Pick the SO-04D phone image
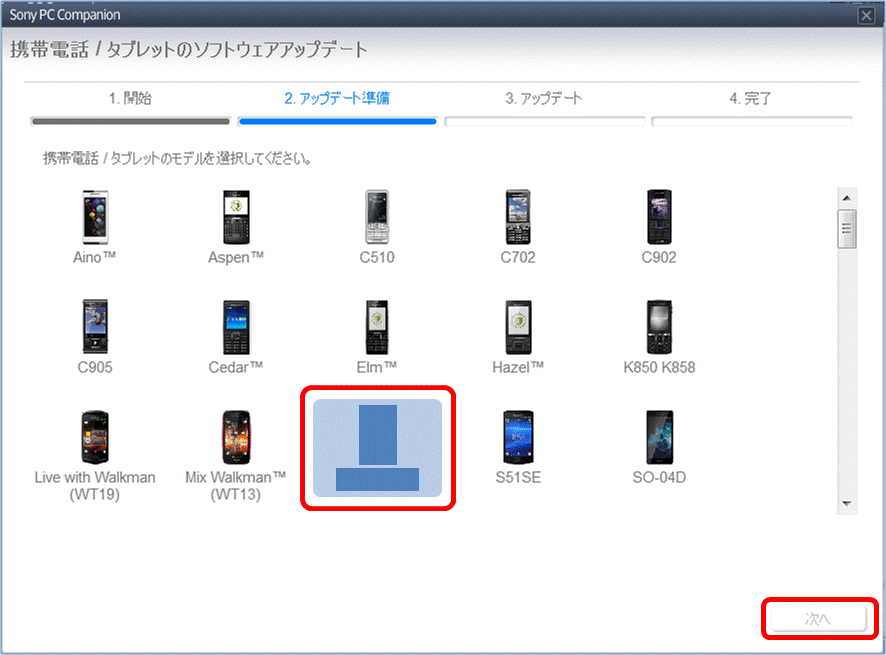The height and width of the screenshot is (655, 886). coord(659,437)
